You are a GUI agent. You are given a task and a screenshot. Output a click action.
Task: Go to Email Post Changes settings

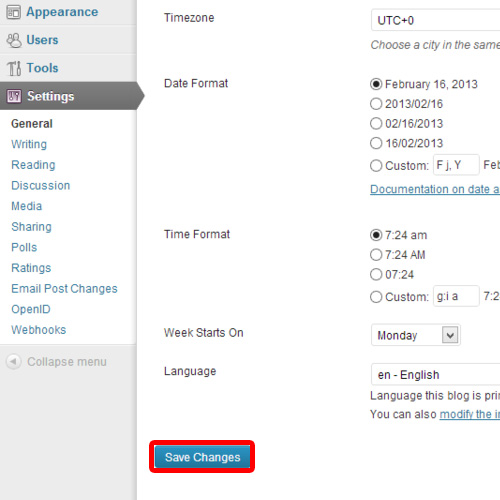coord(64,289)
